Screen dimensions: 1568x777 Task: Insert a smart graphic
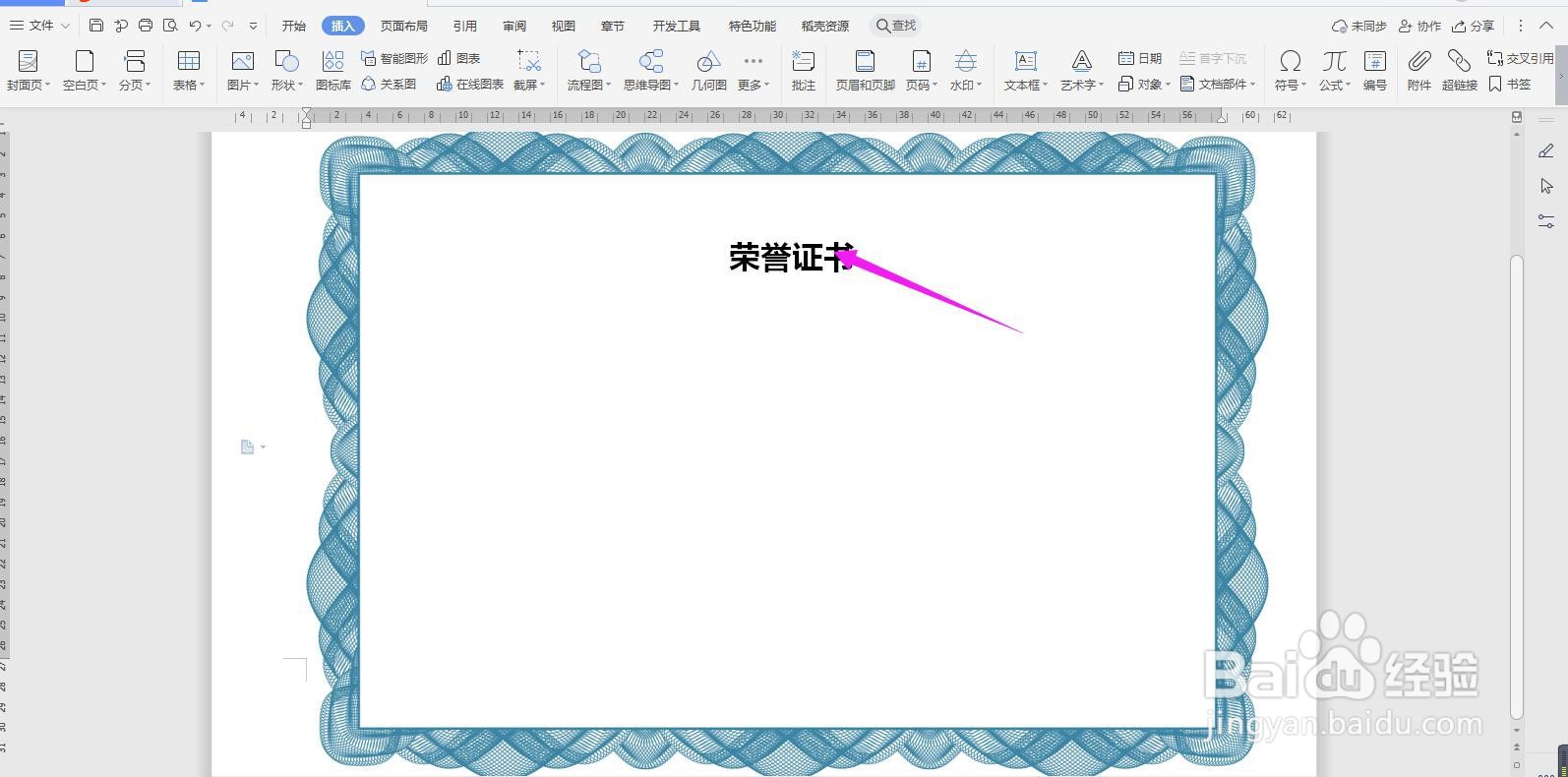click(394, 58)
